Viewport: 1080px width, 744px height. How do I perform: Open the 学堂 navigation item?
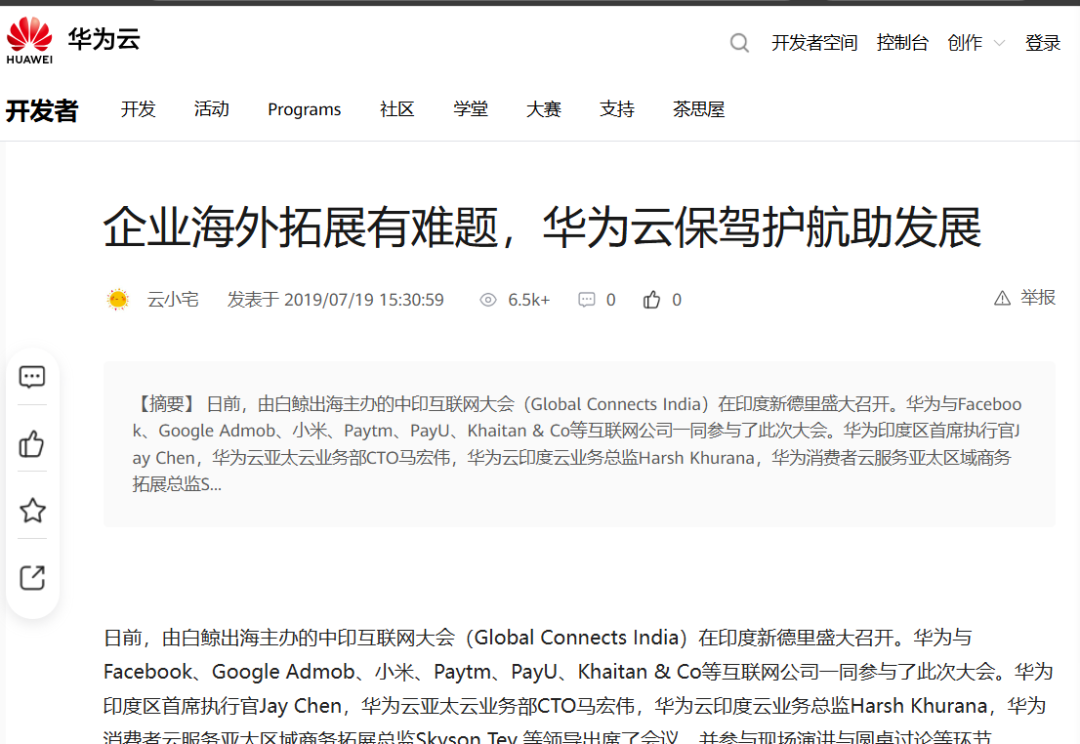click(x=470, y=110)
